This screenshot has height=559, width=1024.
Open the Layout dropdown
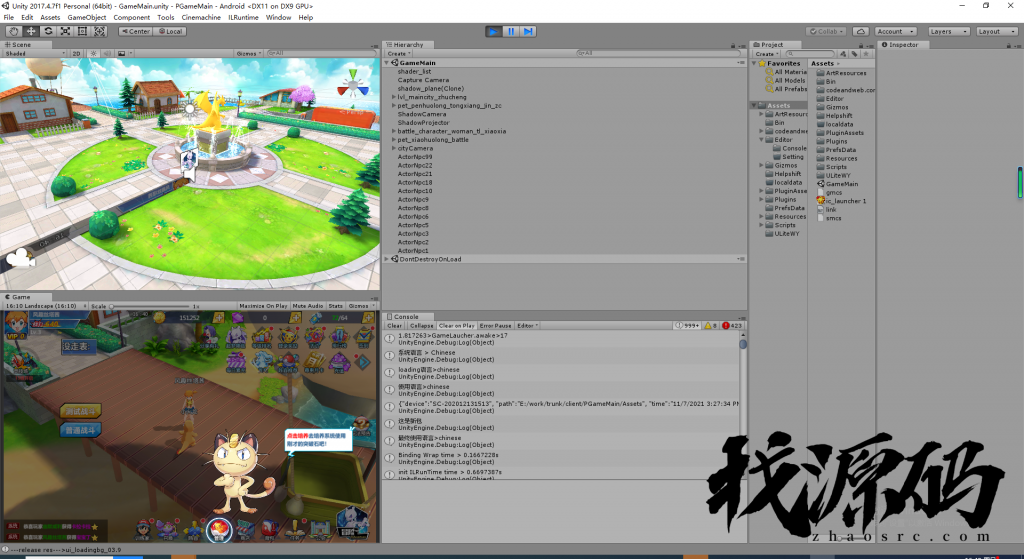click(x=997, y=31)
